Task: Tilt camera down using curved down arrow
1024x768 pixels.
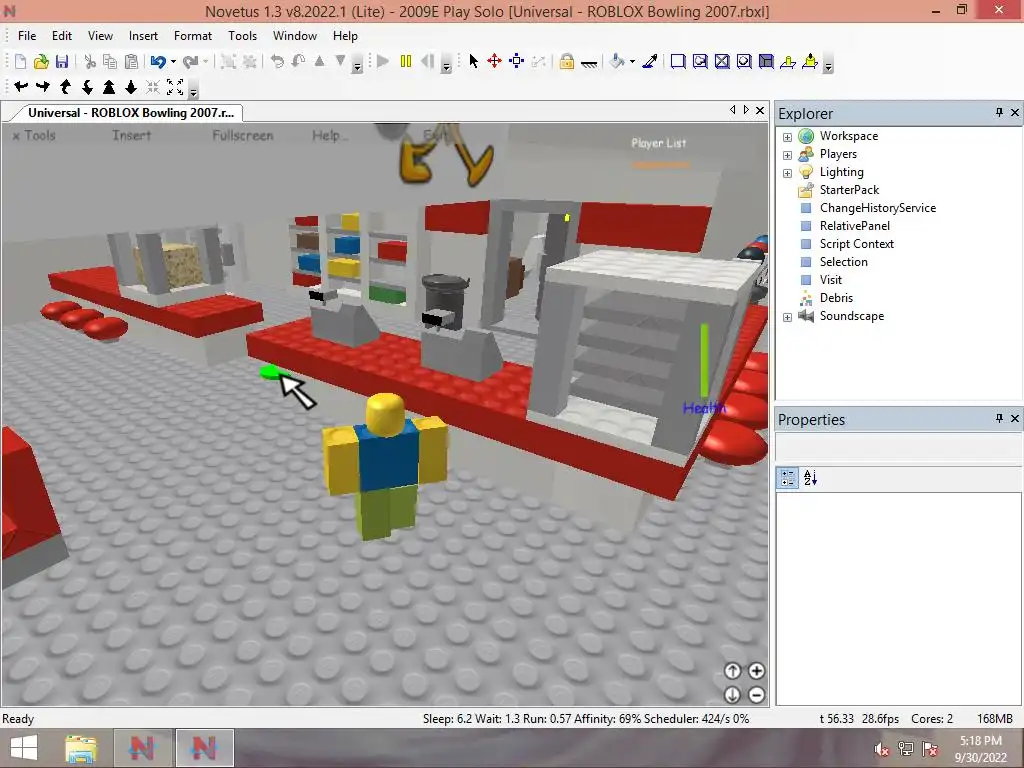Action: [x=87, y=86]
